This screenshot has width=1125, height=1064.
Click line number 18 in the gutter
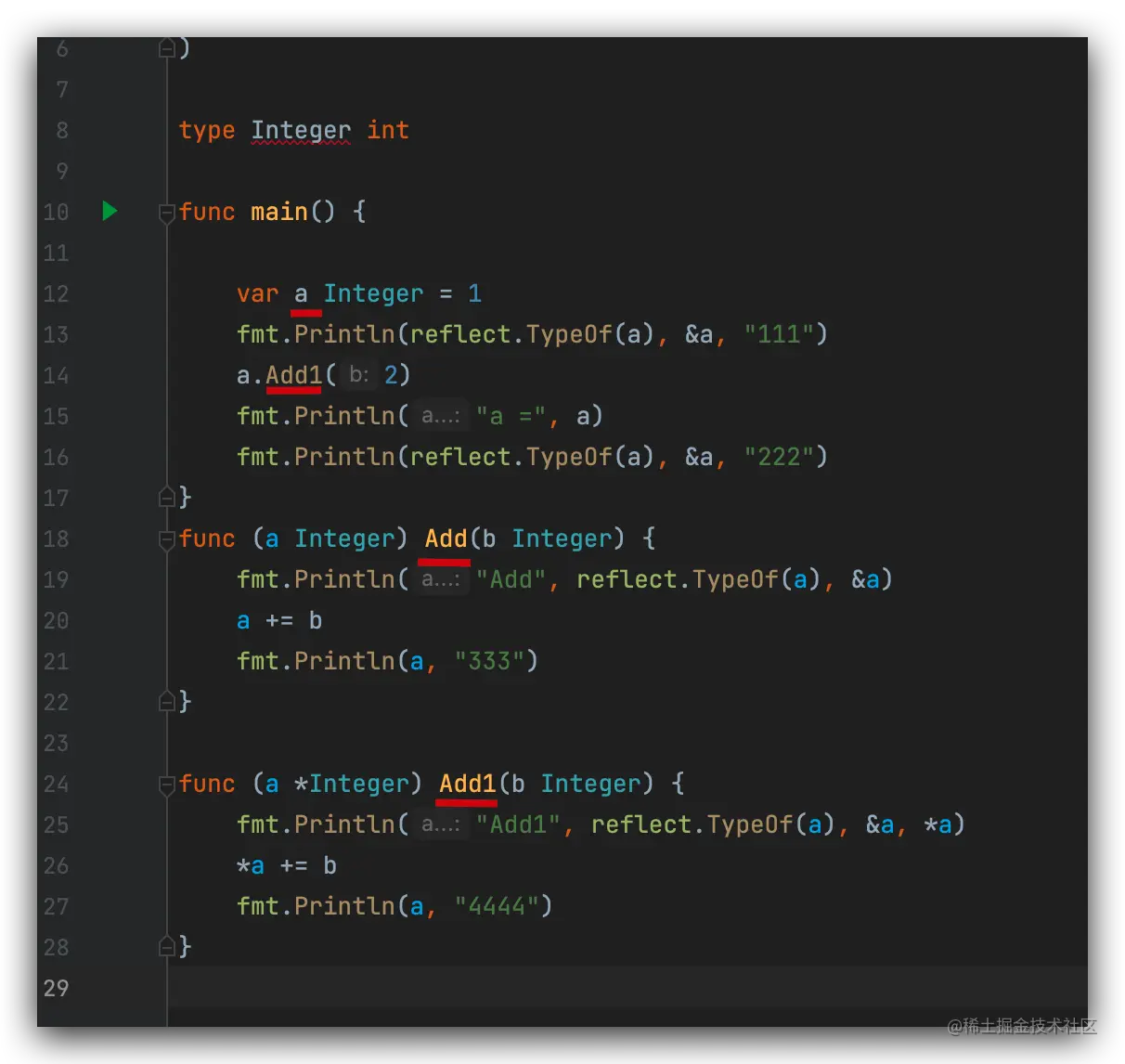56,538
